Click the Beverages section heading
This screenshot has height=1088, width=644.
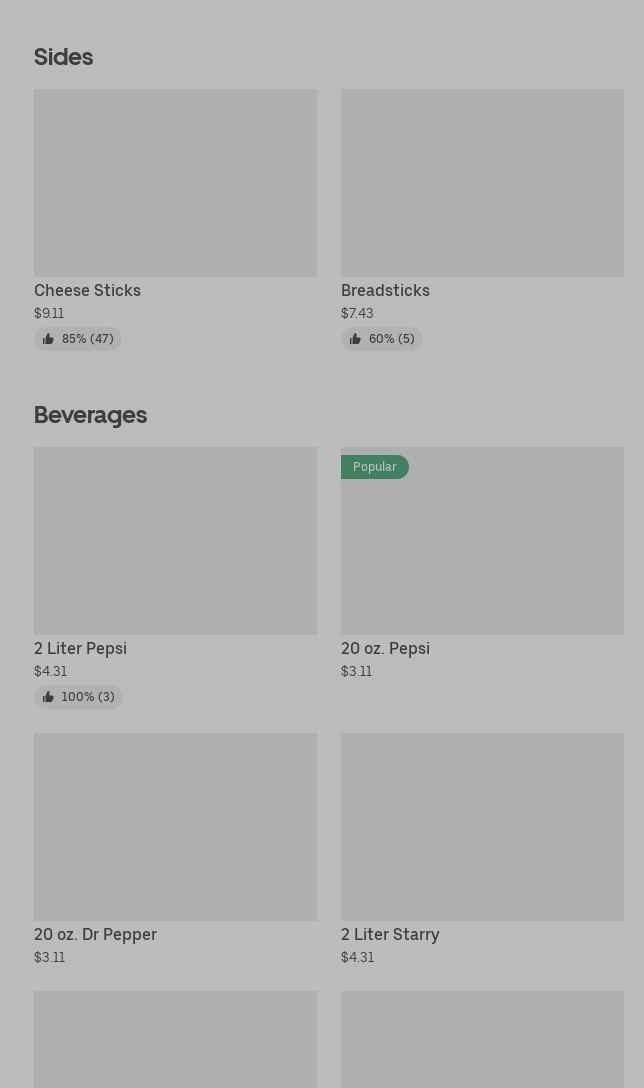[90, 415]
